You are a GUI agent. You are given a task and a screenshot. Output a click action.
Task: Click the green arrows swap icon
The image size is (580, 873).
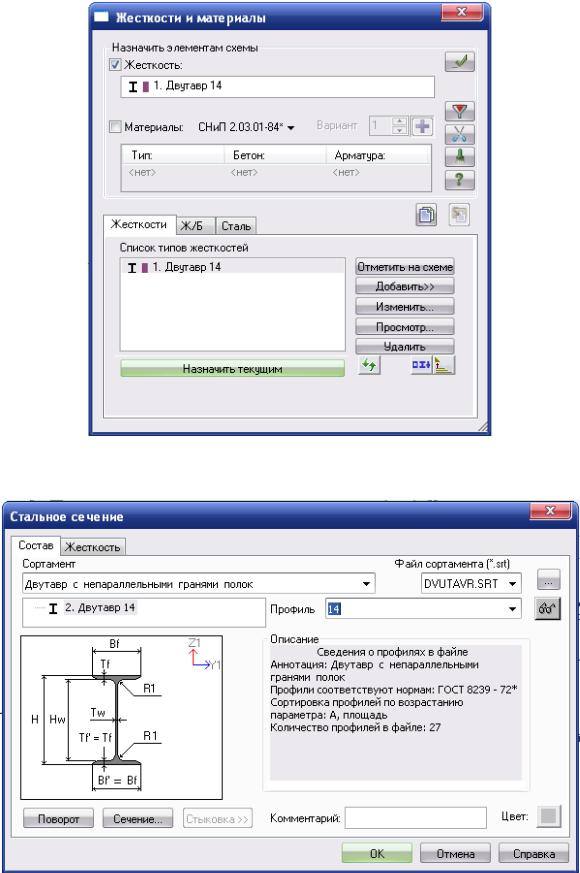click(369, 366)
